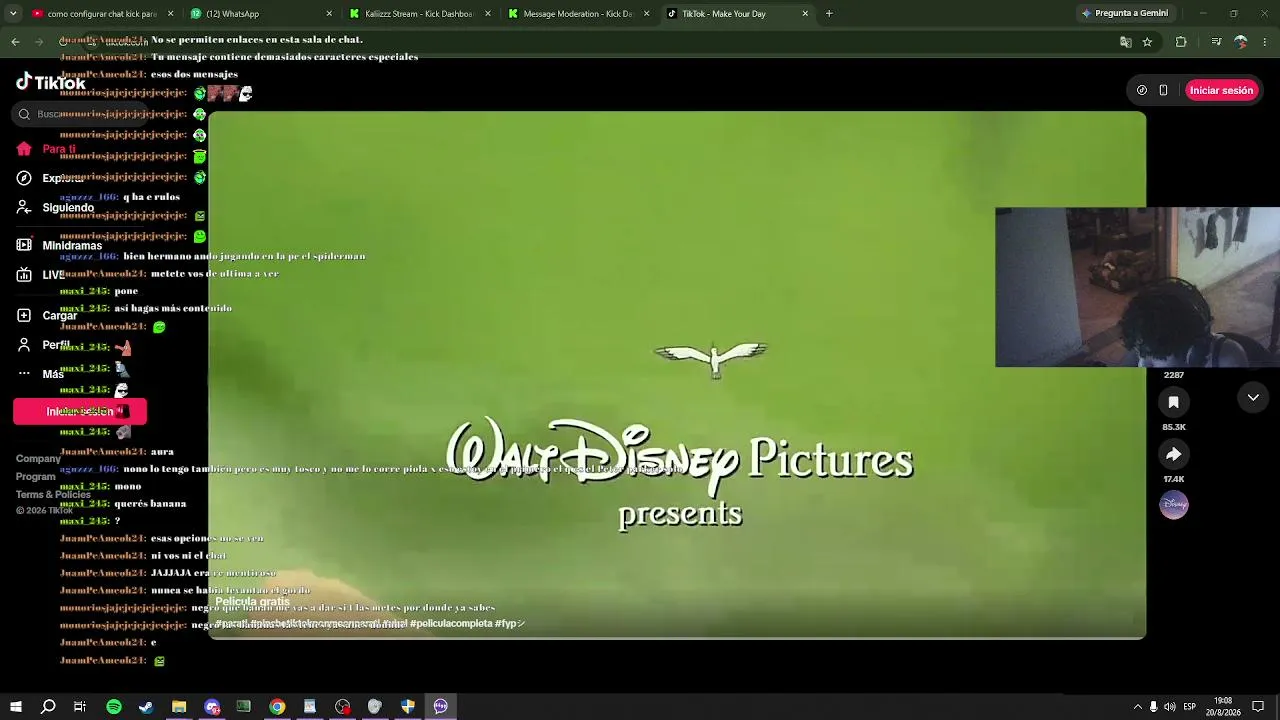Open the Disney sound disc thumbnail
Screen dimensions: 1280x720
[1174, 505]
